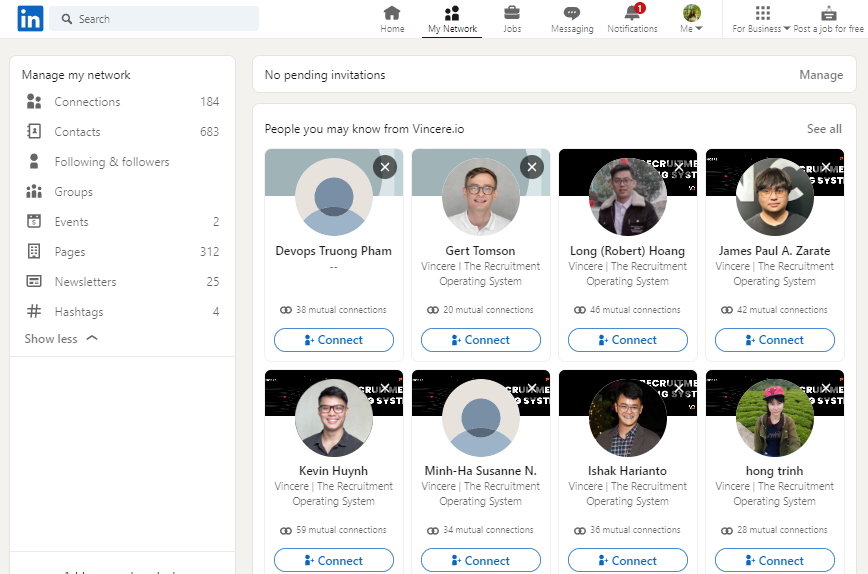Click Manage for pending invitations
868x574 pixels.
pos(821,75)
